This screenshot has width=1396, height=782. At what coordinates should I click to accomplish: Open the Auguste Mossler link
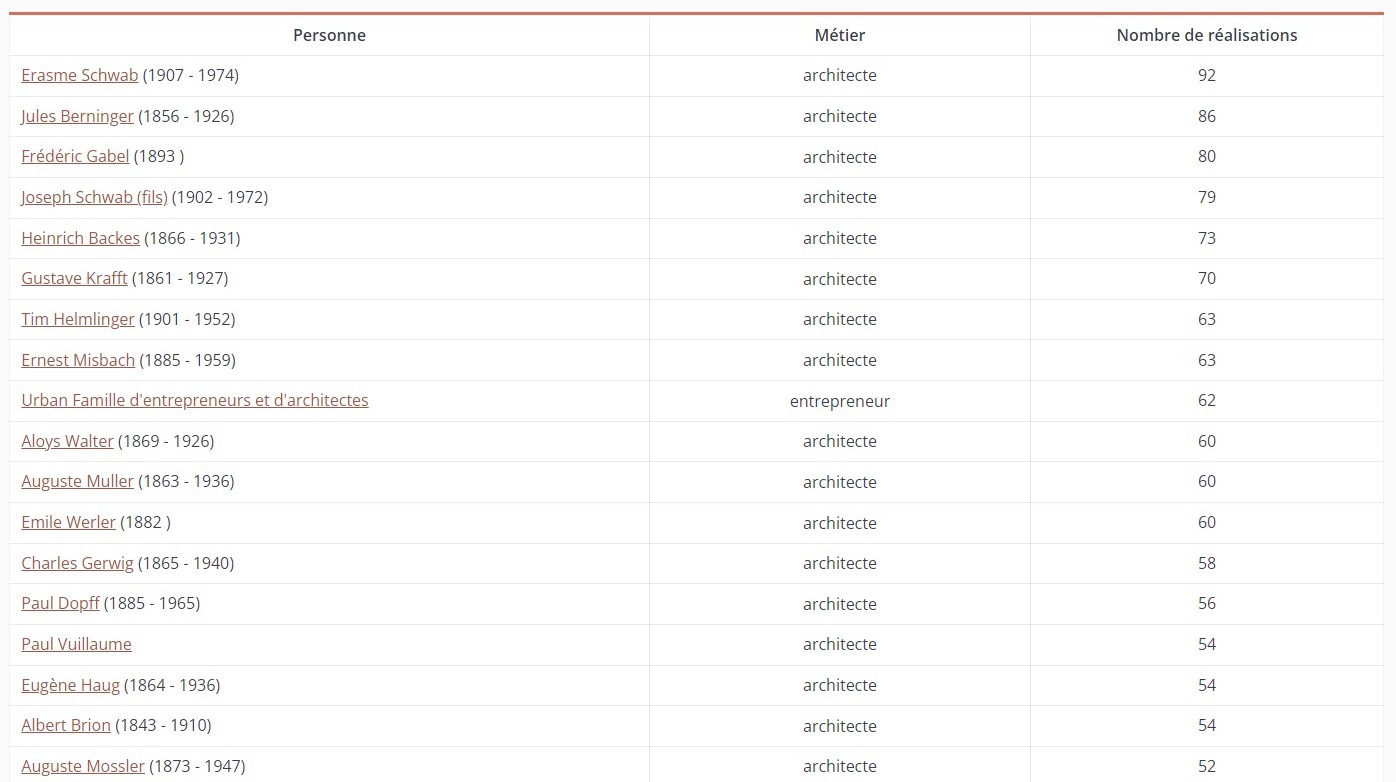[83, 766]
